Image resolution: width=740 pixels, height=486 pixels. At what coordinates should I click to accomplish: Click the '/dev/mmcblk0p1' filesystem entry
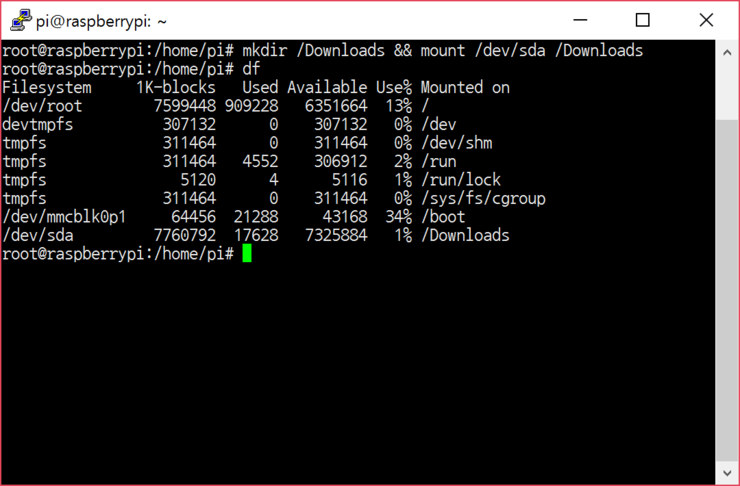point(64,217)
